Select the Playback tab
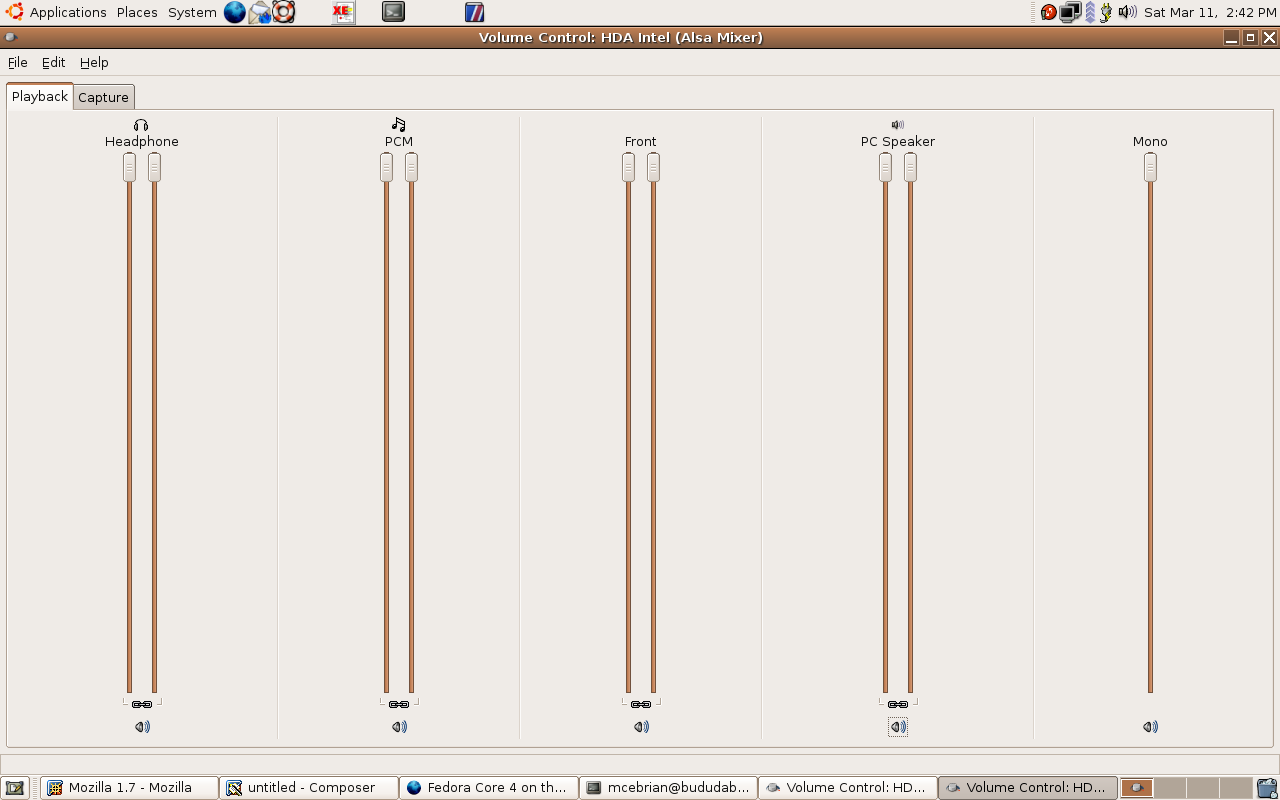Screen dimensions: 1280x800 click(x=40, y=96)
